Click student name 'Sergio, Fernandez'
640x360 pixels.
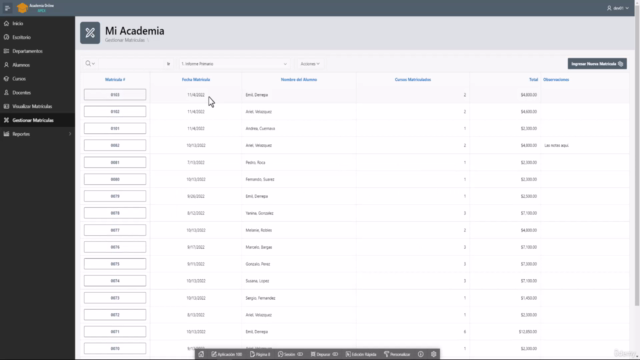[x=260, y=298]
